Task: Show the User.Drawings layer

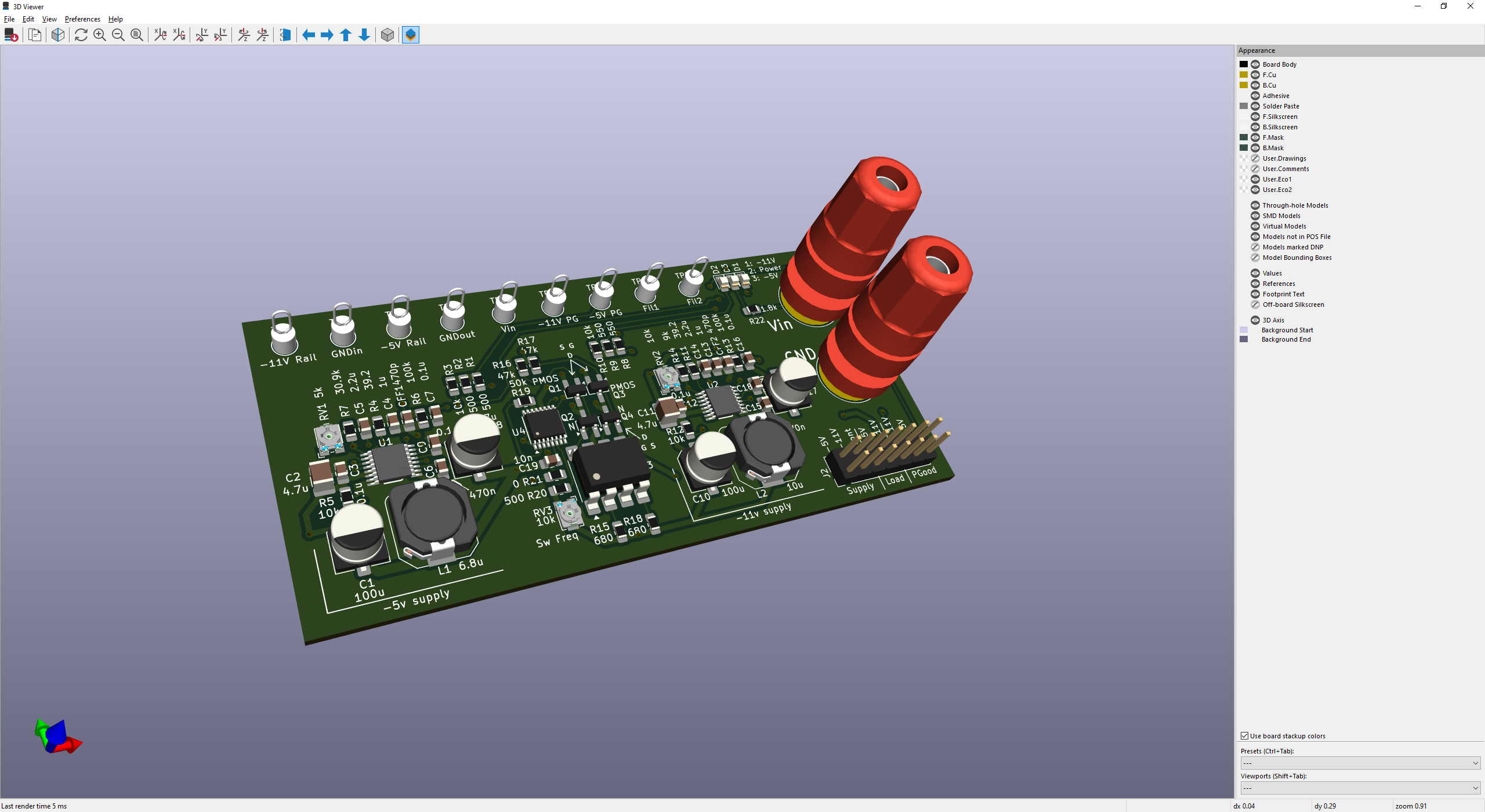Action: (x=1255, y=158)
